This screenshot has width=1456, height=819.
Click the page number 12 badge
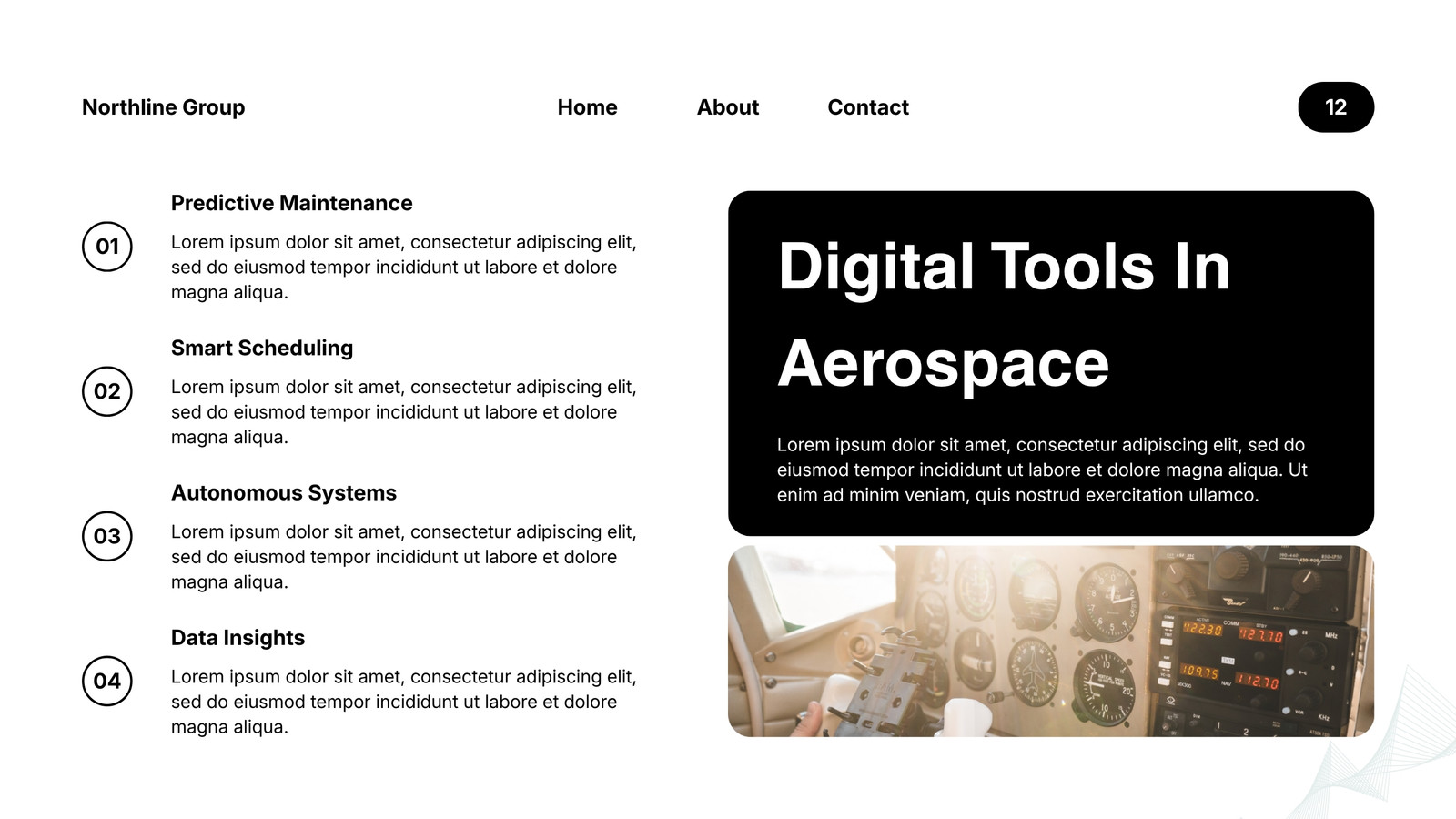point(1336,107)
